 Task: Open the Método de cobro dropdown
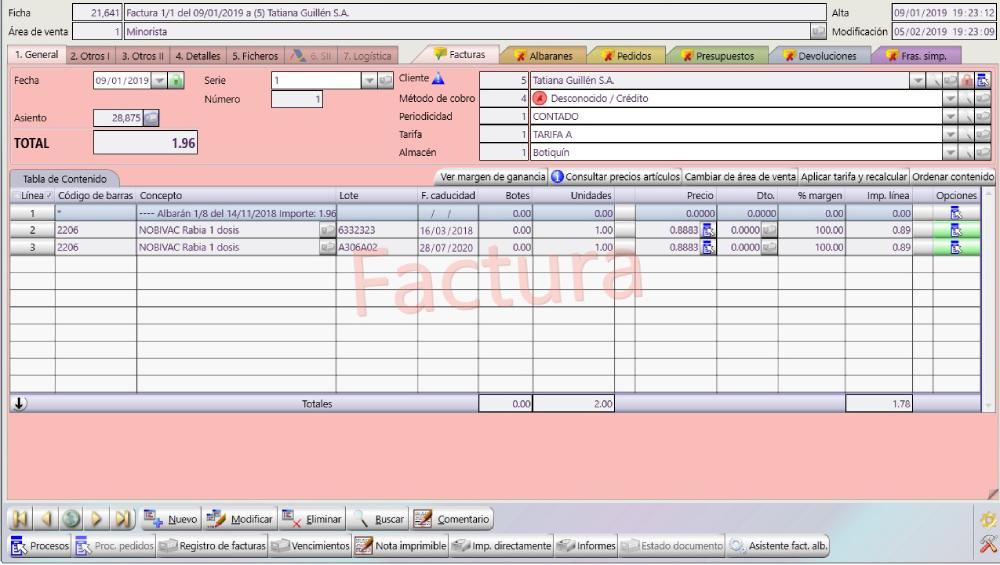click(948, 99)
